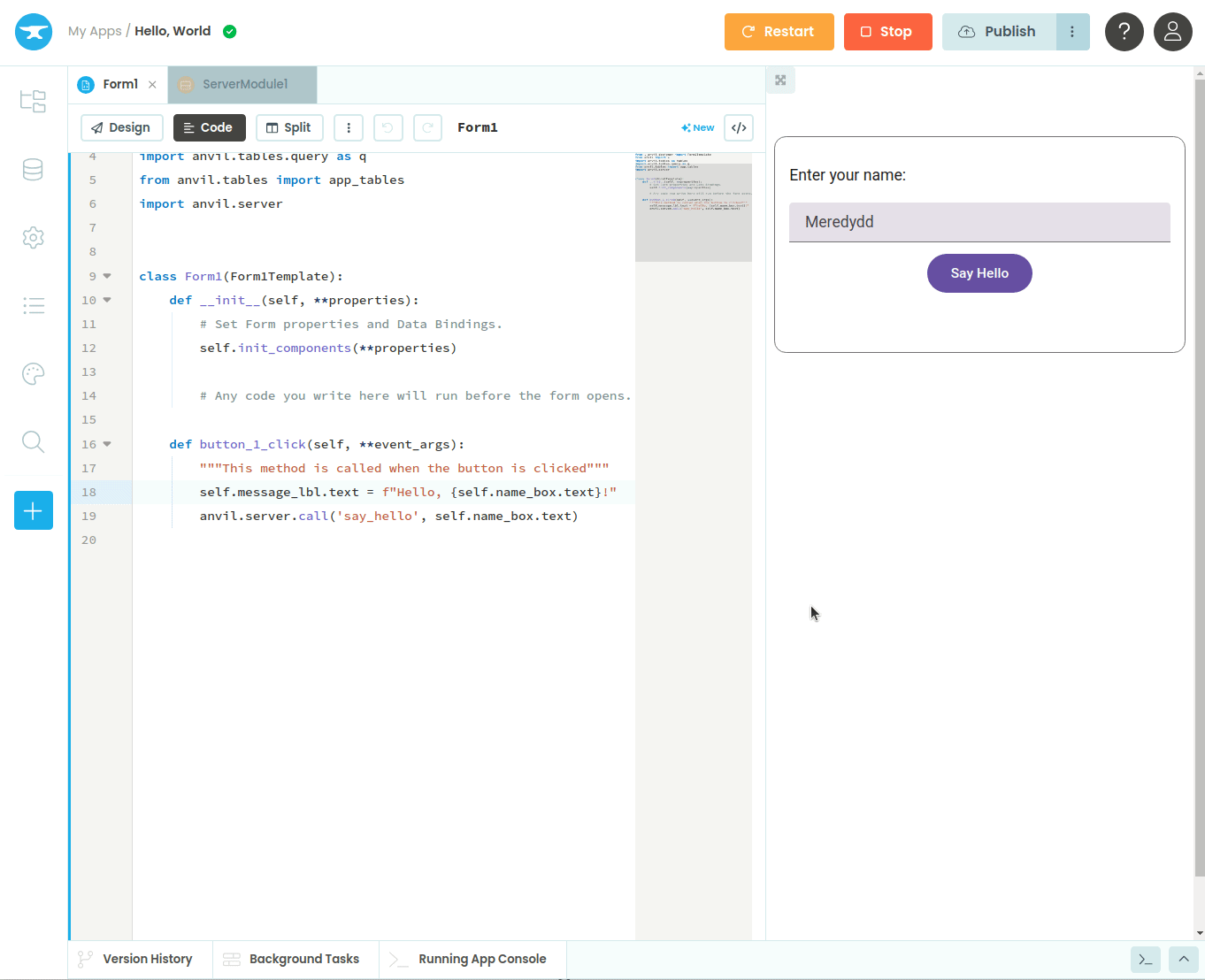The image size is (1205, 980).
Task: Click the blue plus add-feature button
Action: (x=34, y=510)
